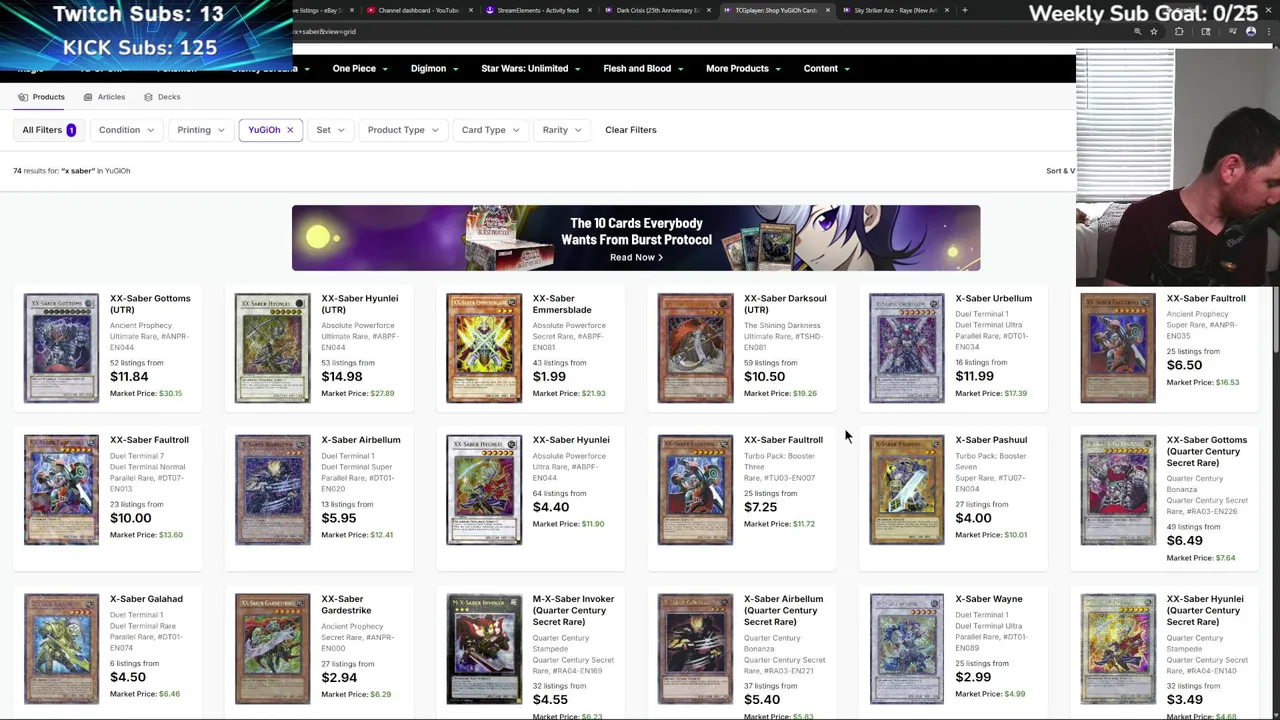Open the Sort & View options

coord(1060,171)
